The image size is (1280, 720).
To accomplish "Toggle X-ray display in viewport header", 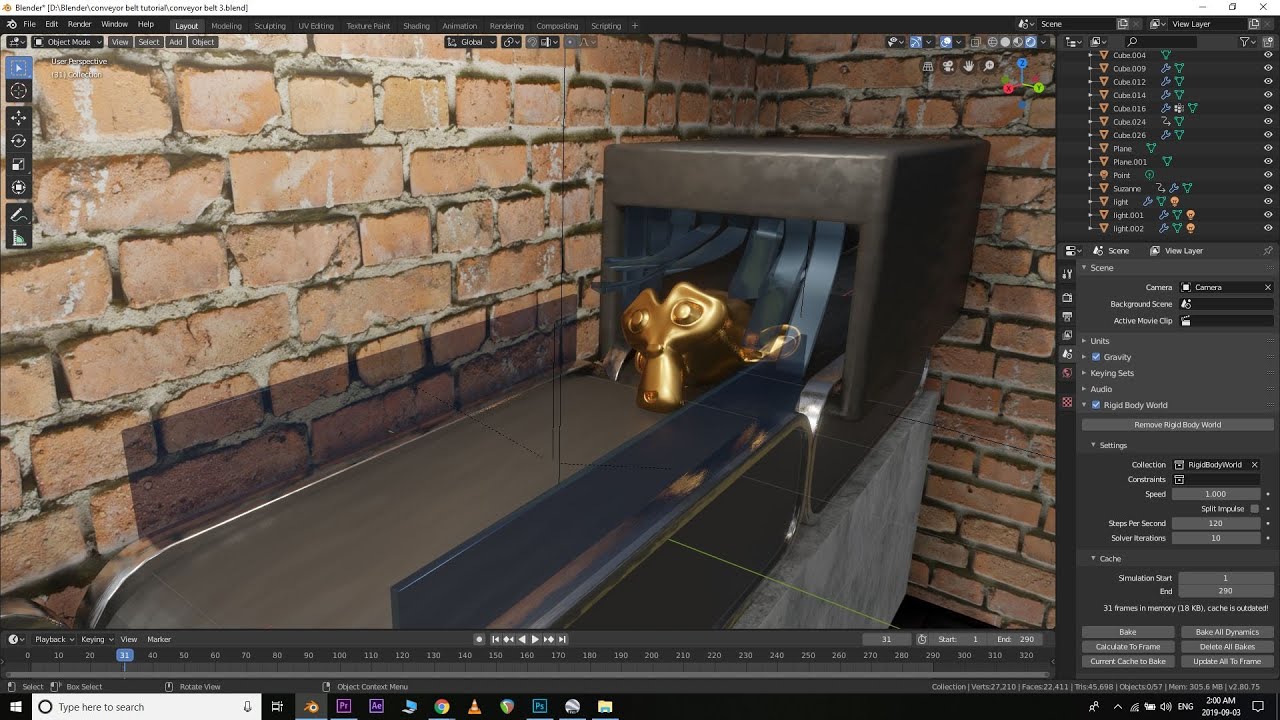I will [x=974, y=42].
